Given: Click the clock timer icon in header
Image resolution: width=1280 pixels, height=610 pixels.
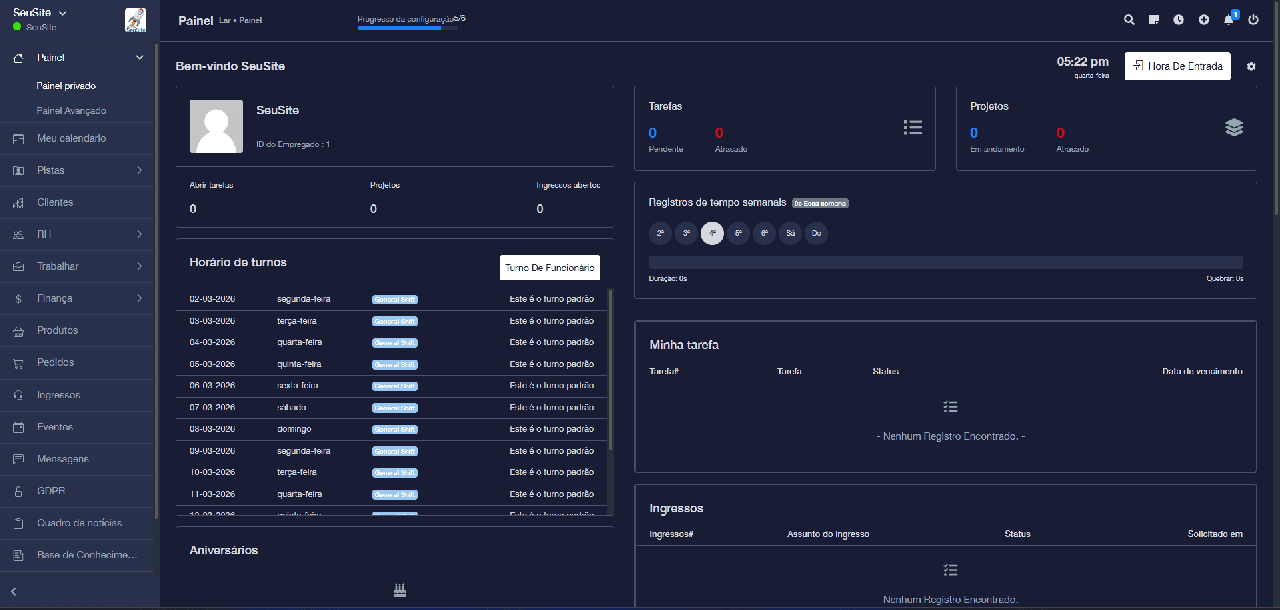Looking at the screenshot, I should pos(1179,20).
